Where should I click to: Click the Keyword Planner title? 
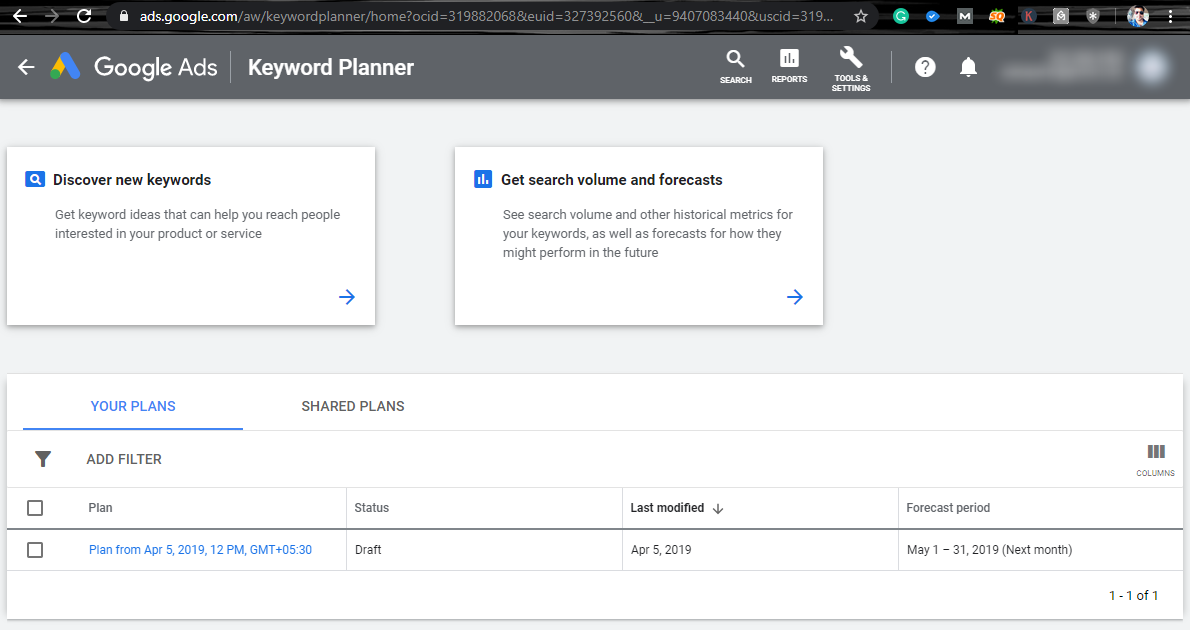tap(331, 68)
